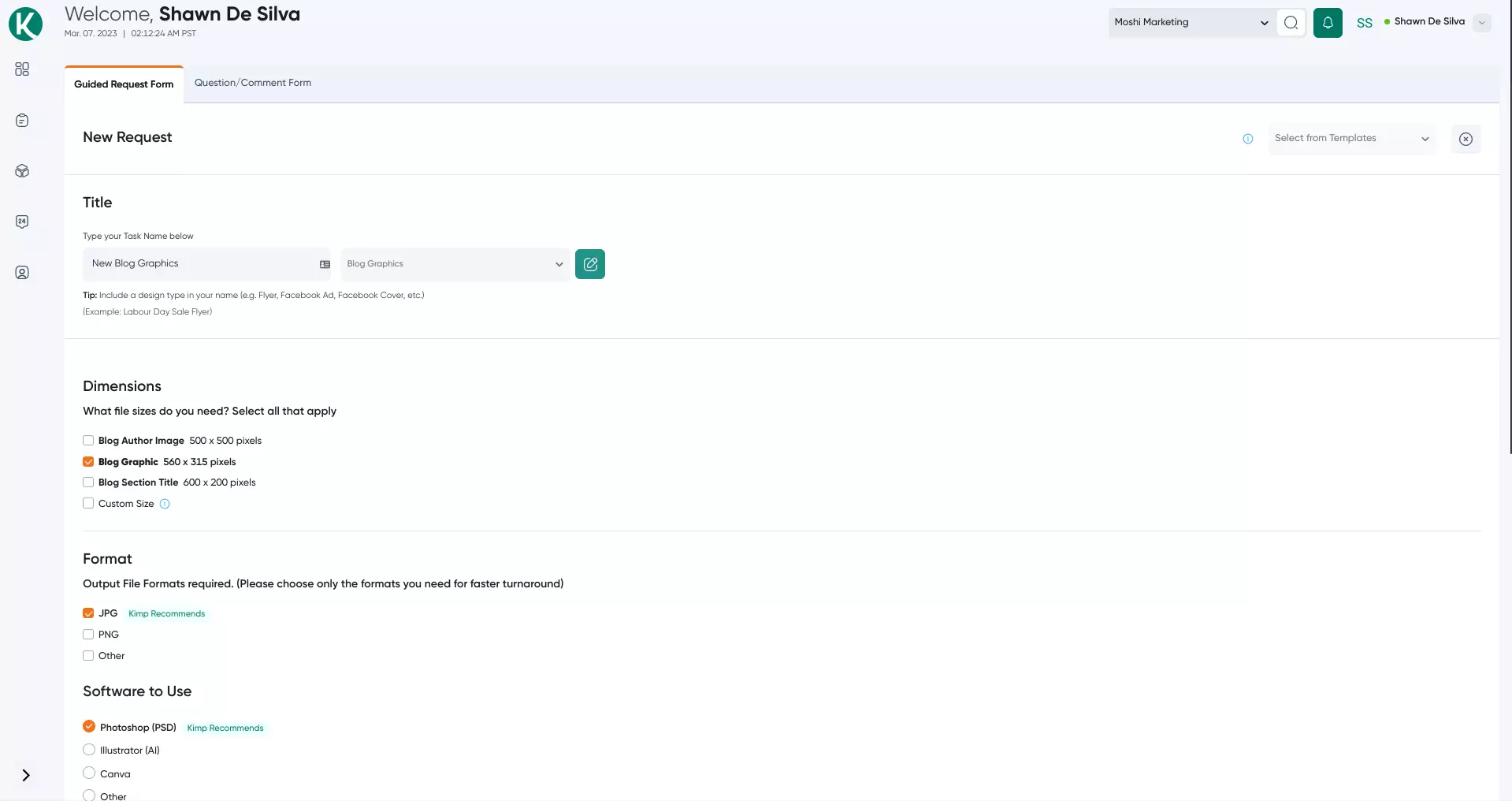Select Canva as the software to use
This screenshot has width=1512, height=801.
pos(88,773)
